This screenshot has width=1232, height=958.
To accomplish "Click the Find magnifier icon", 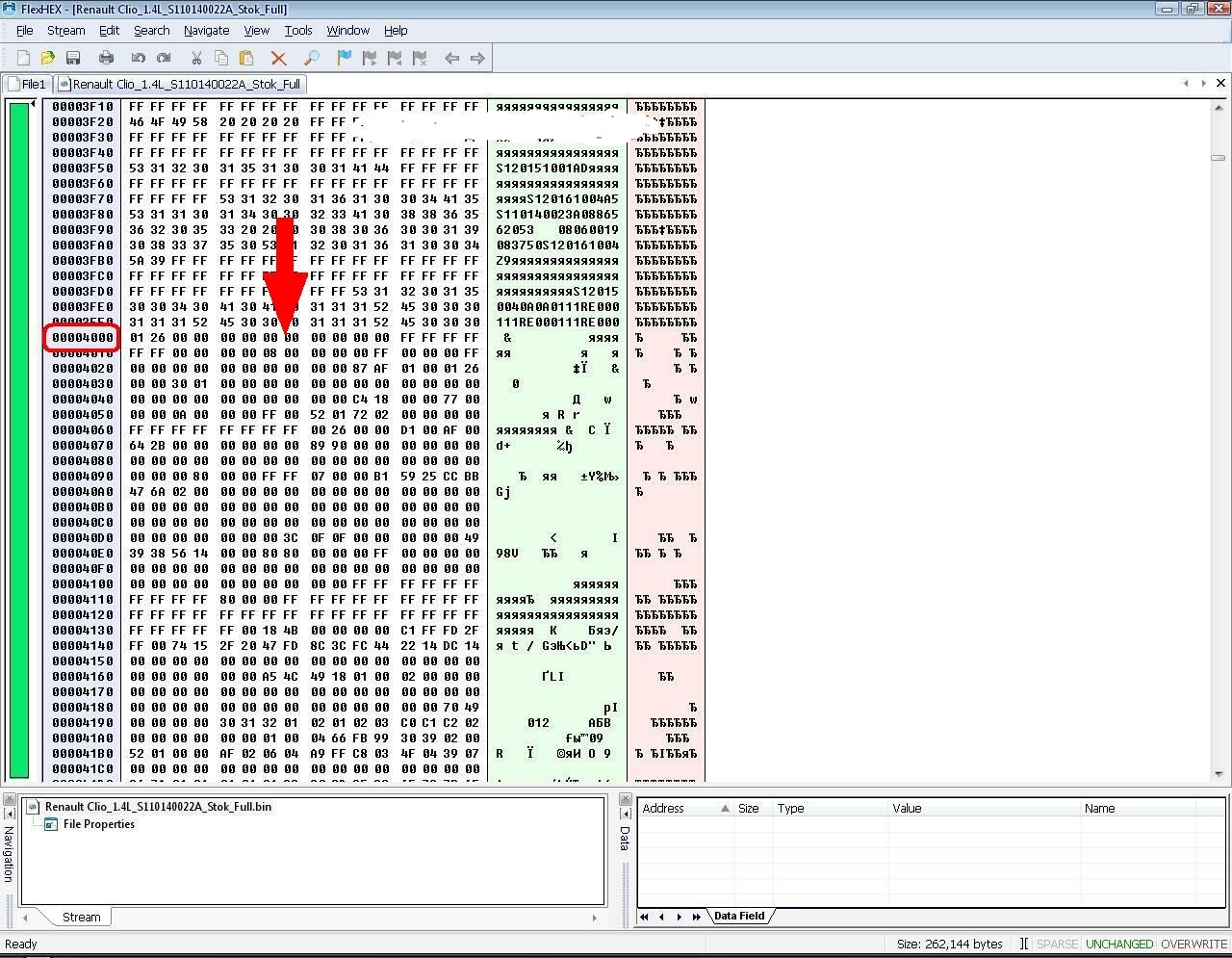I will click(x=312, y=58).
